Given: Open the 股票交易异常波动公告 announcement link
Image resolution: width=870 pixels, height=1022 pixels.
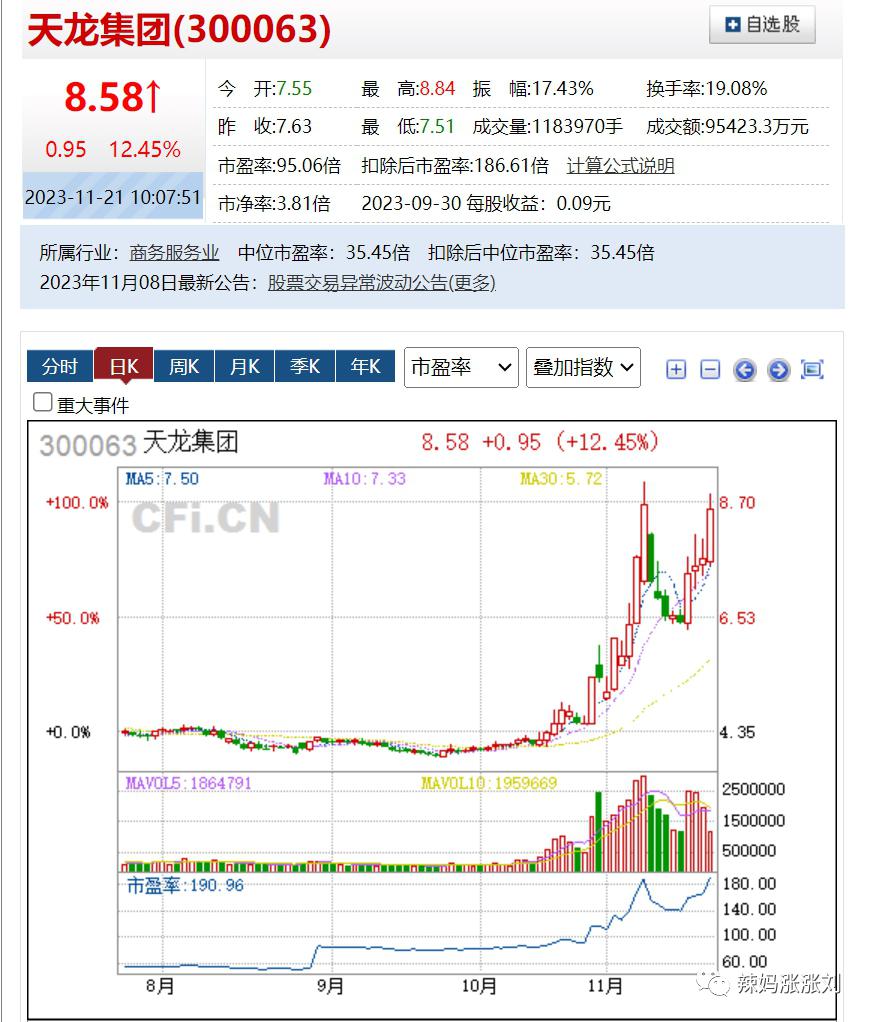Looking at the screenshot, I should (381, 282).
